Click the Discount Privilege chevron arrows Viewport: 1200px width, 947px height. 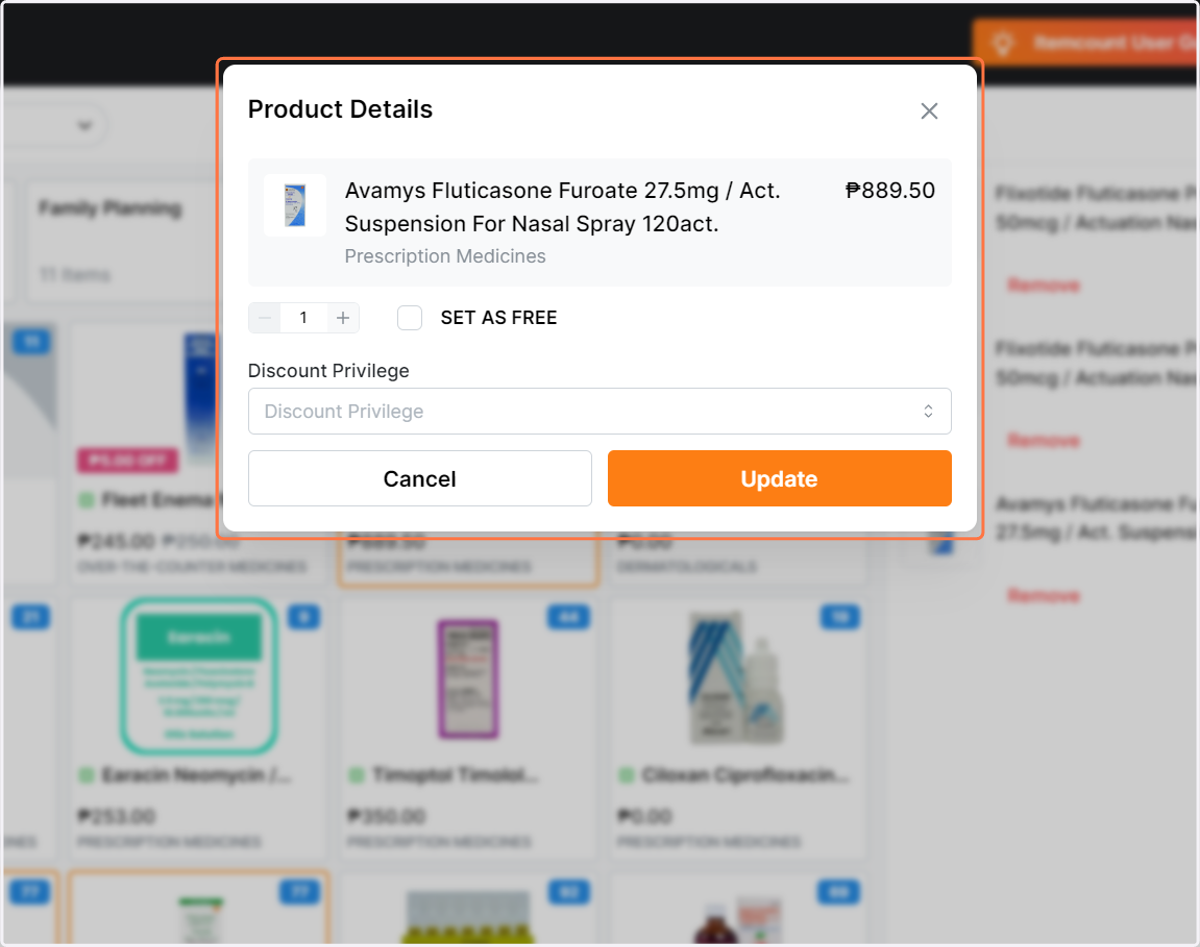928,411
